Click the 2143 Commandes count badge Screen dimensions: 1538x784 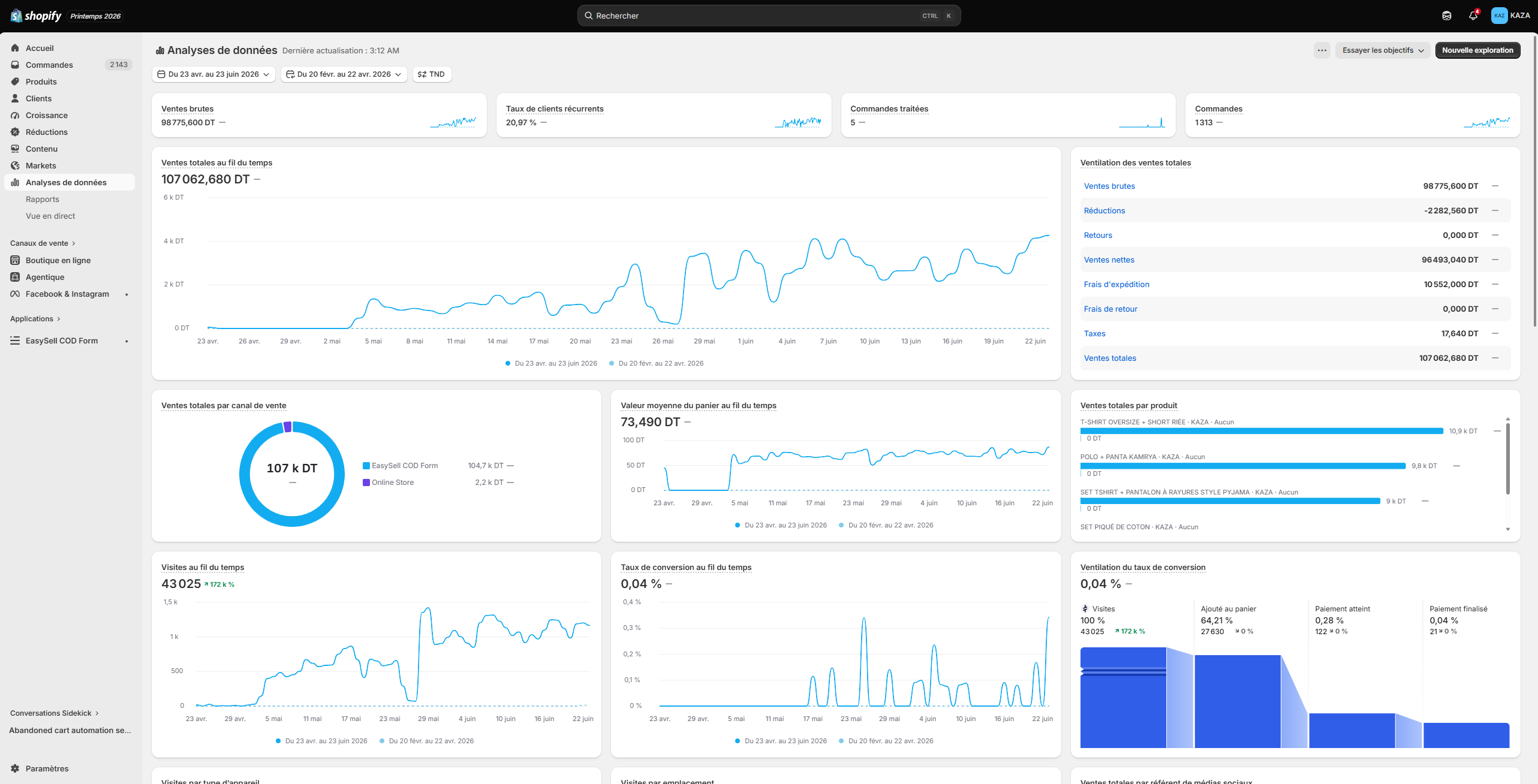tap(119, 65)
